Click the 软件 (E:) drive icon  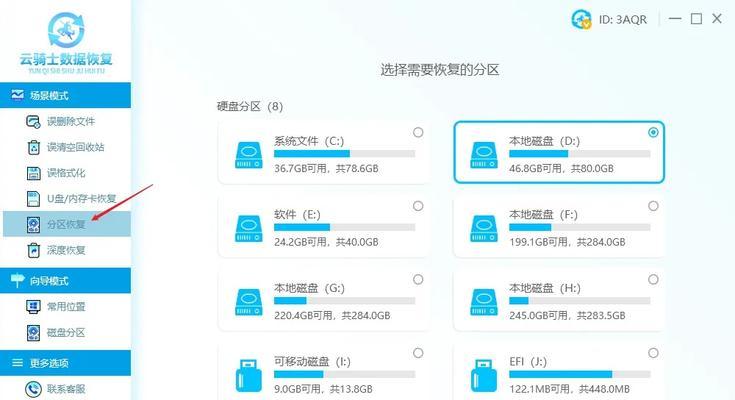(x=248, y=229)
